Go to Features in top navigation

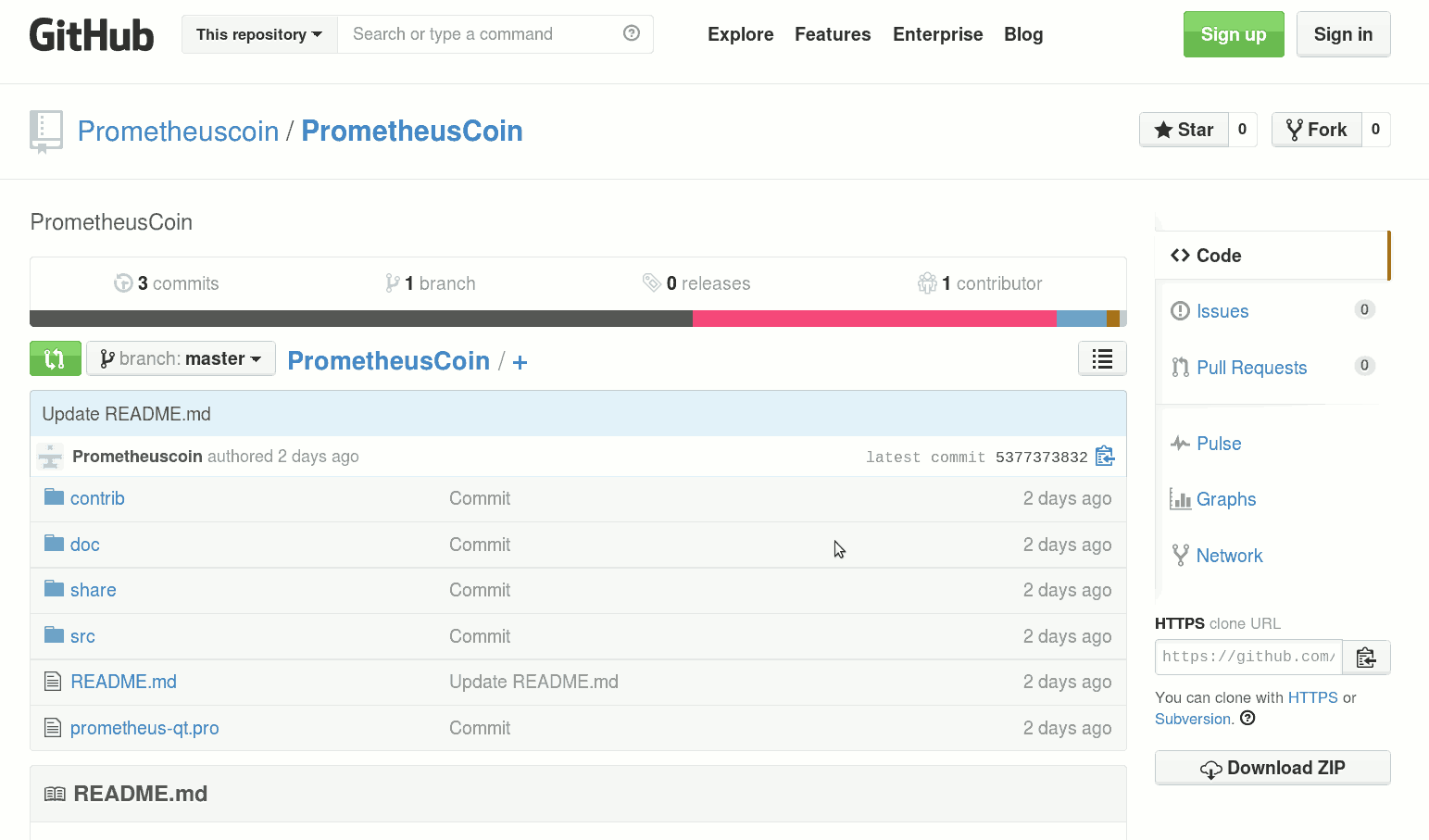[x=833, y=34]
